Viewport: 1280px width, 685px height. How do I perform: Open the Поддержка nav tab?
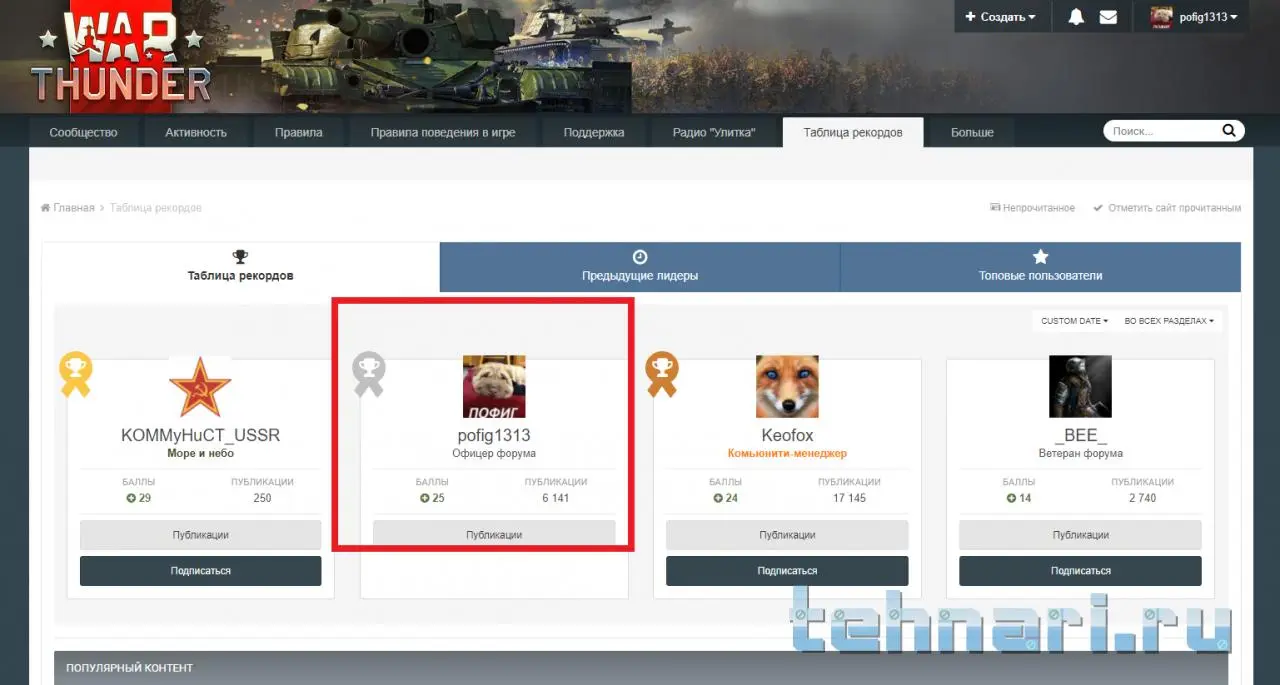[x=594, y=132]
